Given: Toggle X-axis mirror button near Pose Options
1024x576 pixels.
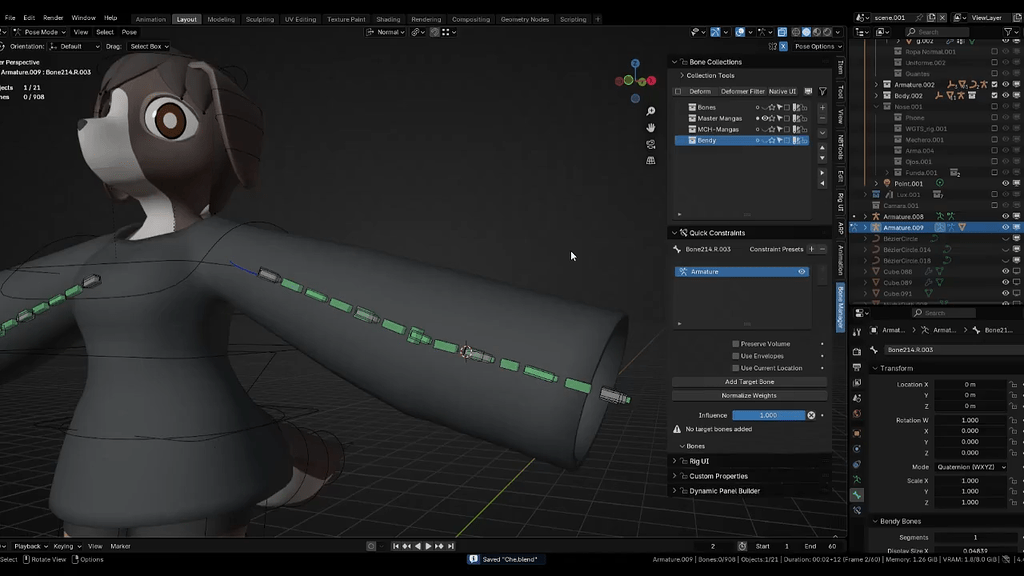Looking at the screenshot, I should pos(783,46).
